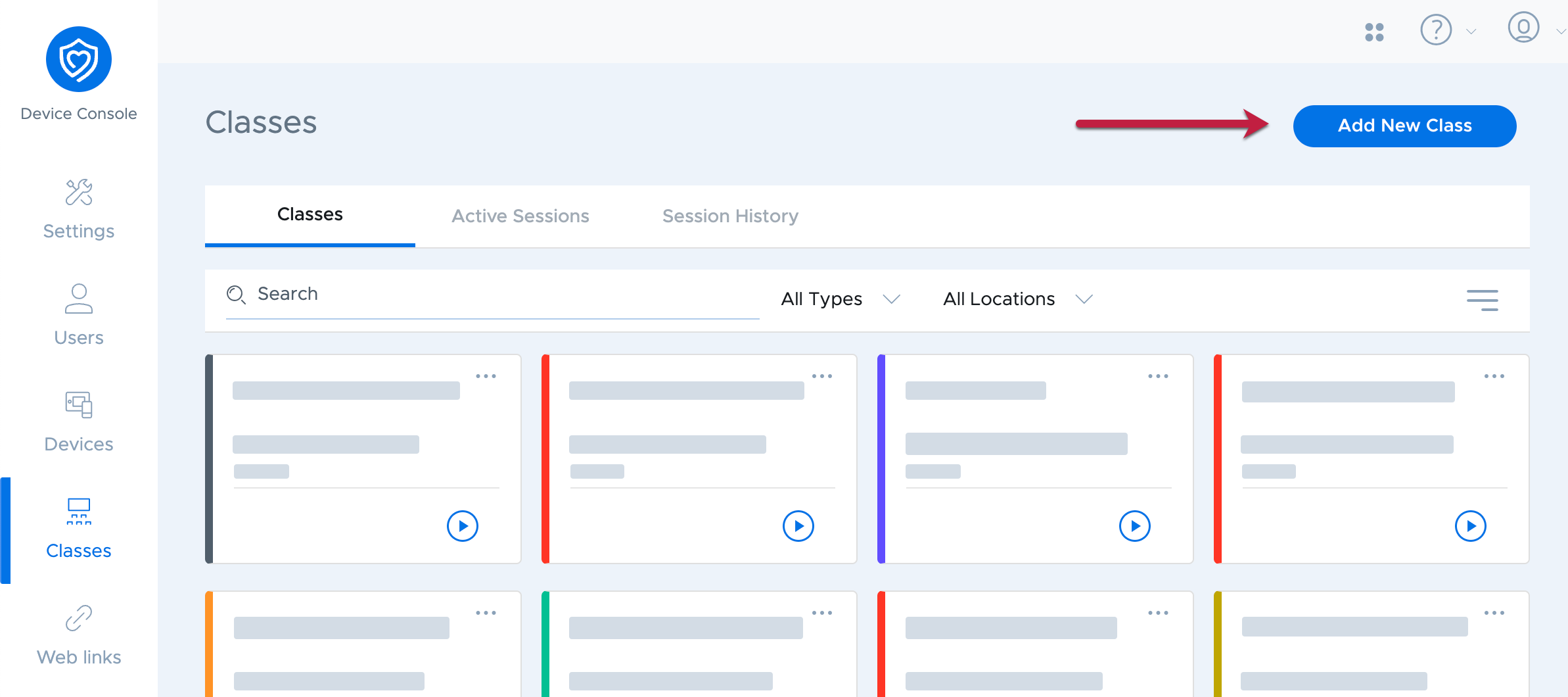Open the green-striped class card
This screenshot has width=1568, height=697.
coord(699,644)
